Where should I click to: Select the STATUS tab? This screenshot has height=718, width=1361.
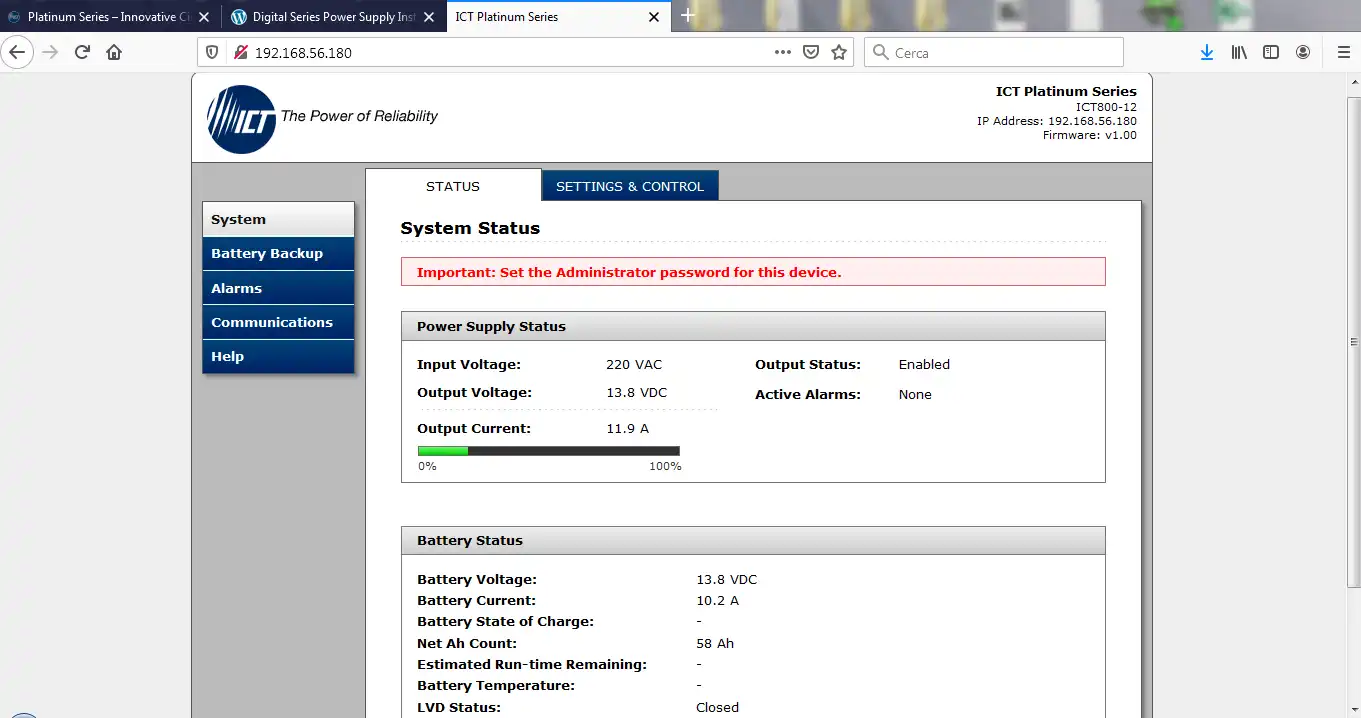453,186
